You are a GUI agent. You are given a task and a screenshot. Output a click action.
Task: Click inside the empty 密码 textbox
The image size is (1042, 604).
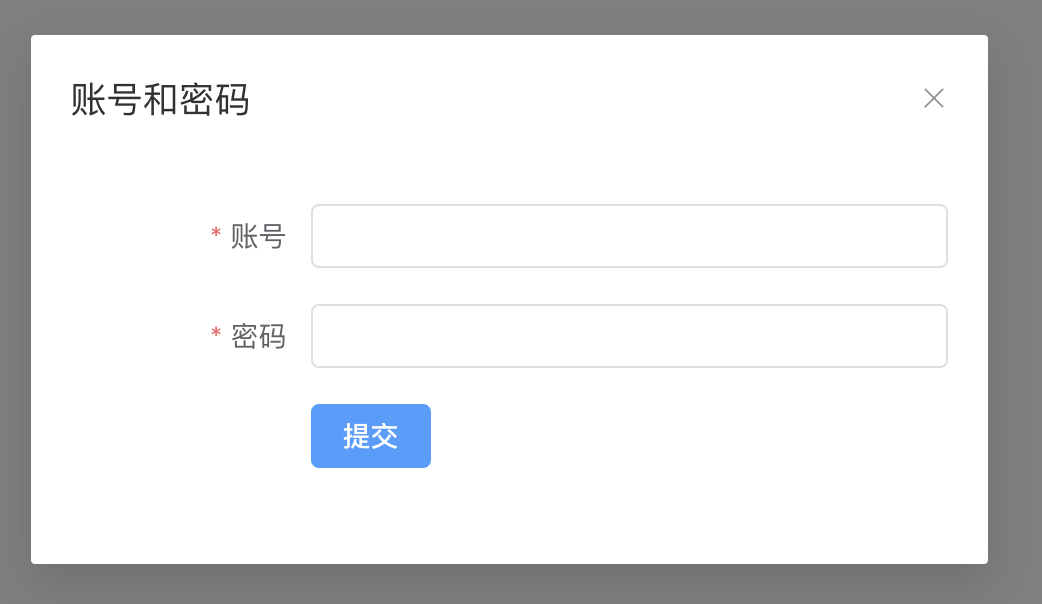[628, 336]
